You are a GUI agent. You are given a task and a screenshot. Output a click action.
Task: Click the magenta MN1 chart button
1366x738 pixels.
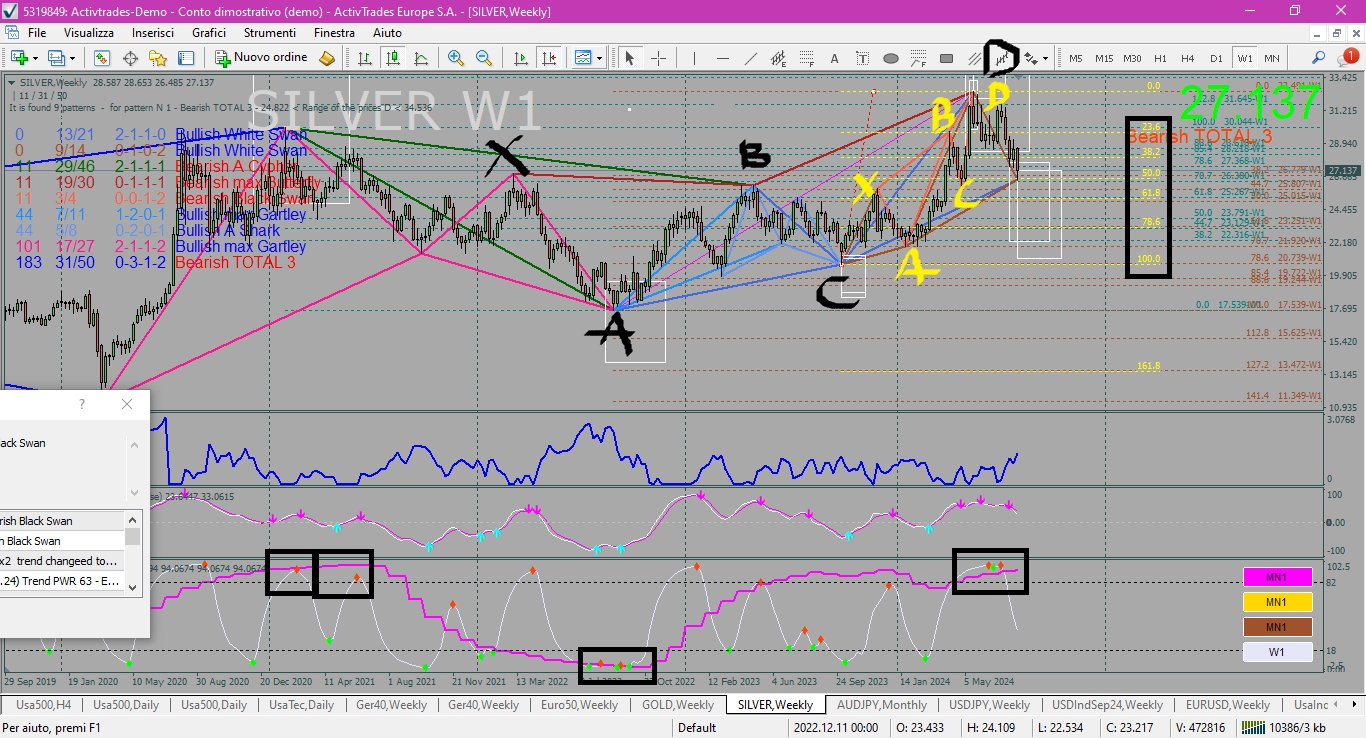pyautogui.click(x=1277, y=577)
